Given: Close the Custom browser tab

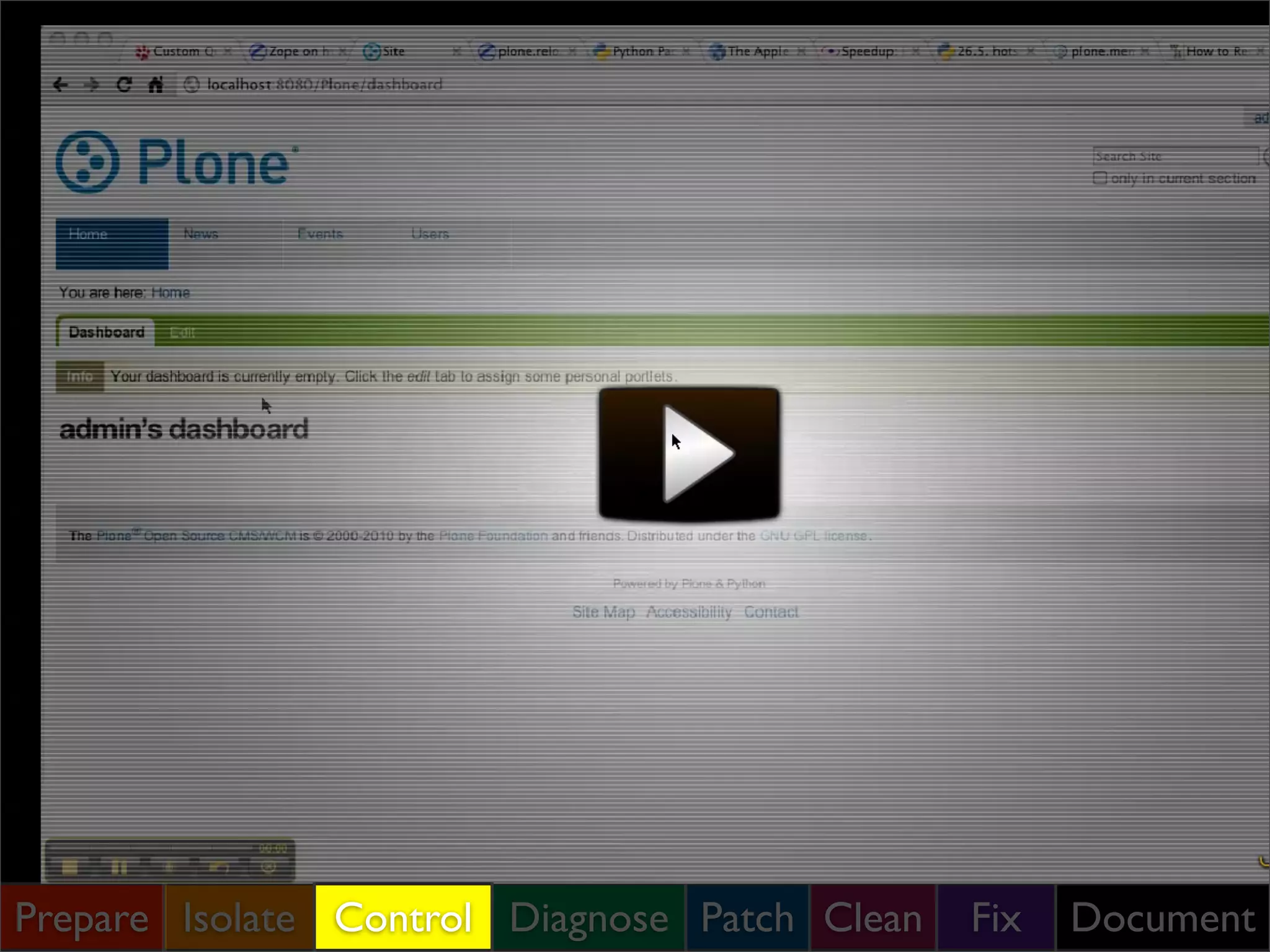Looking at the screenshot, I should [x=228, y=51].
